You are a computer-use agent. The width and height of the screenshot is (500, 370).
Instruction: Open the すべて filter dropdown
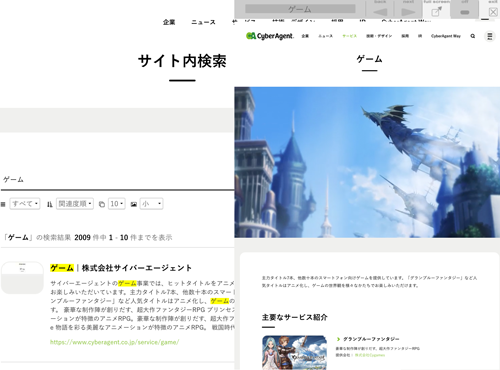coord(25,204)
